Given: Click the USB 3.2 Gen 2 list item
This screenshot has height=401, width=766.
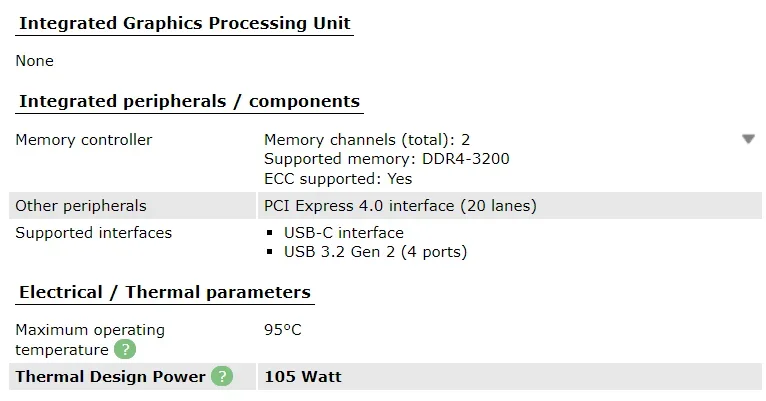Looking at the screenshot, I should click(x=375, y=252).
